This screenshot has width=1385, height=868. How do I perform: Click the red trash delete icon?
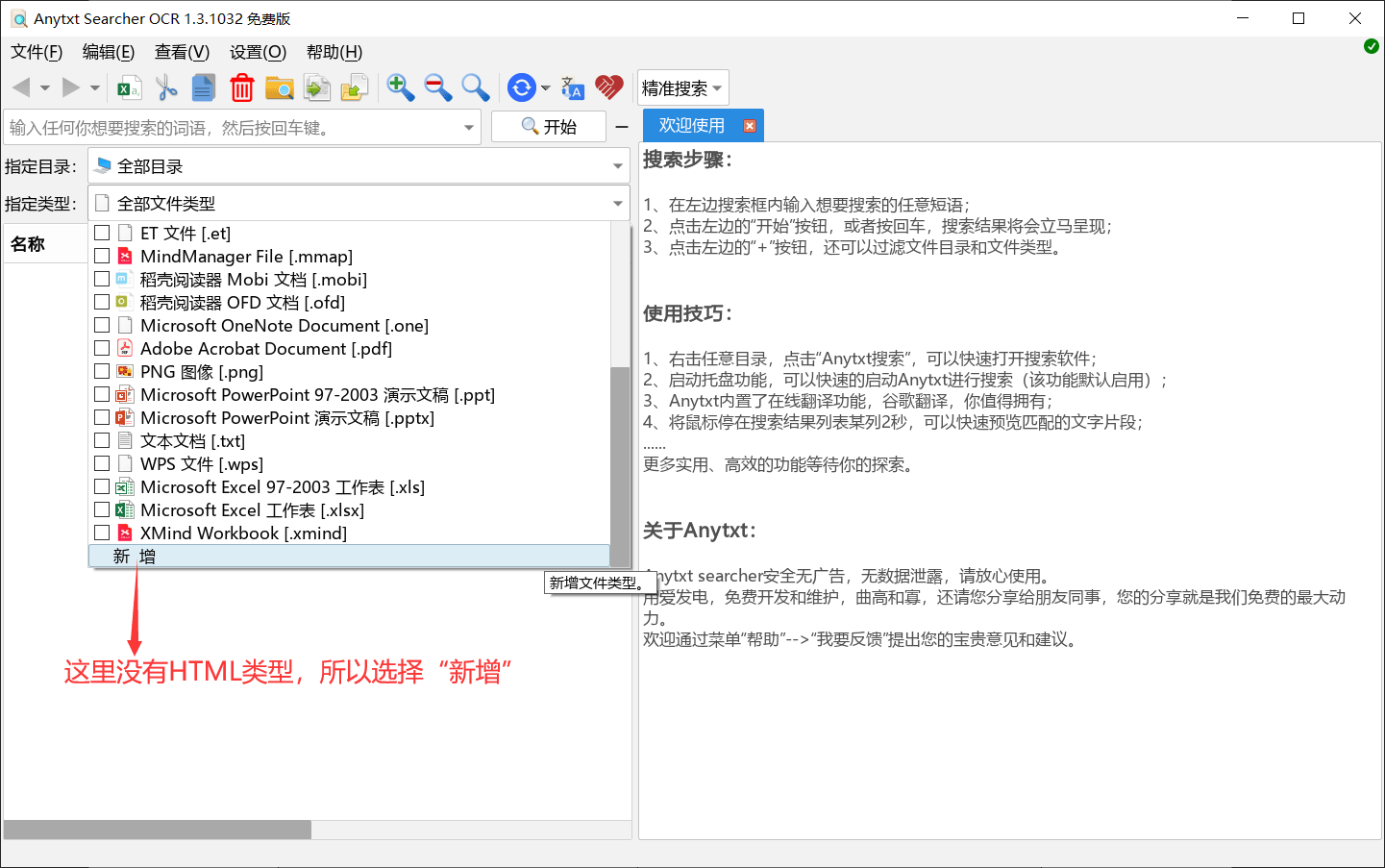pyautogui.click(x=242, y=87)
